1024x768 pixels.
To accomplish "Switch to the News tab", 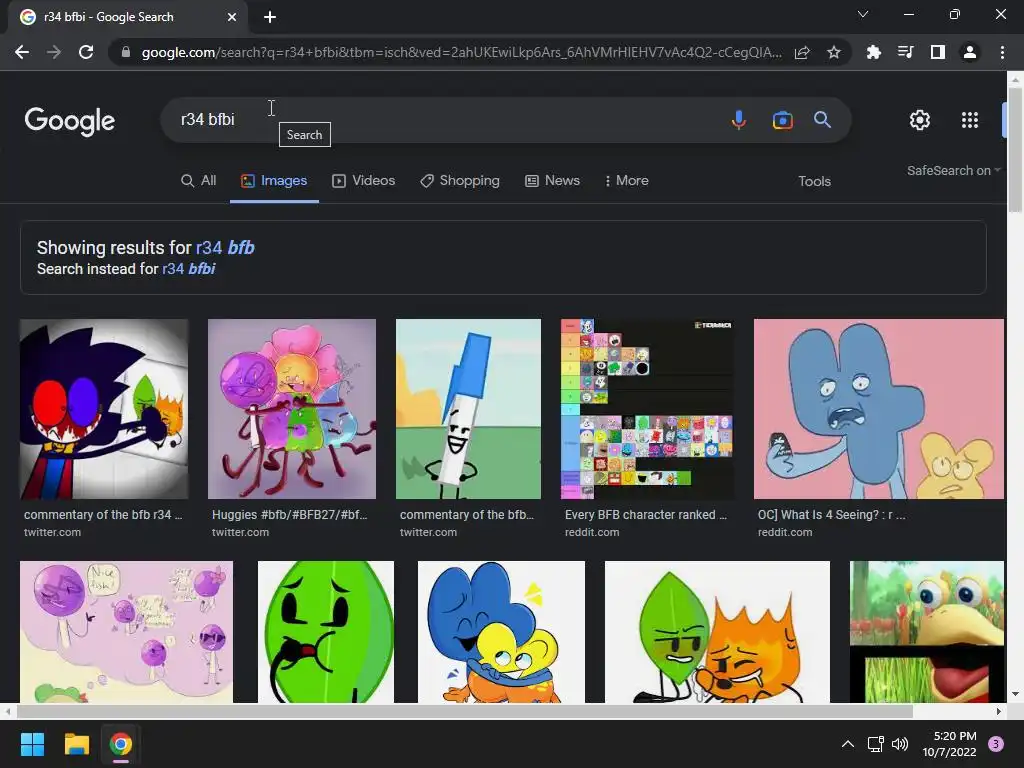I will click(x=552, y=181).
